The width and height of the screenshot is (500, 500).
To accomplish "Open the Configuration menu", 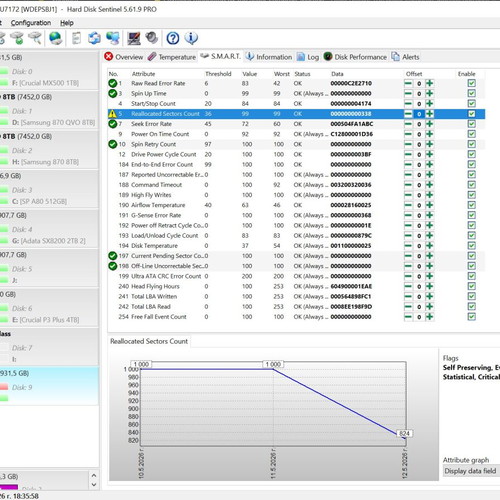I will 31,23.
